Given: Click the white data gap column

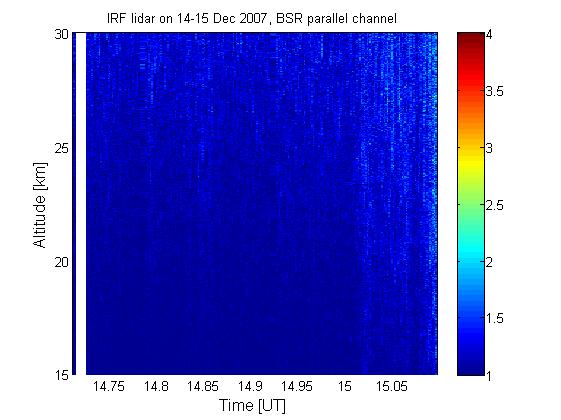Looking at the screenshot, I should [x=81, y=204].
